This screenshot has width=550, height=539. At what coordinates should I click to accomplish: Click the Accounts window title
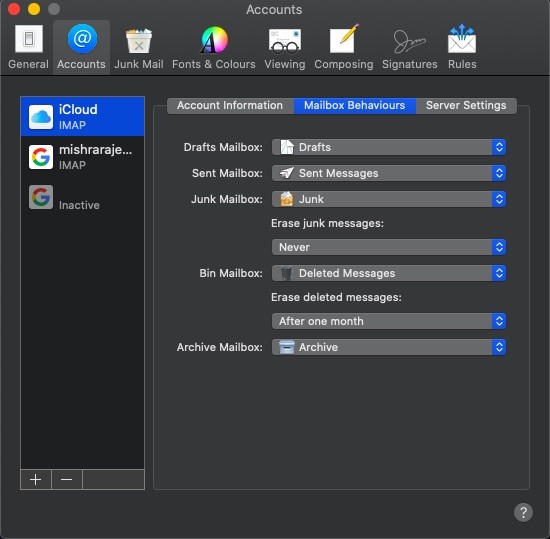[x=274, y=9]
